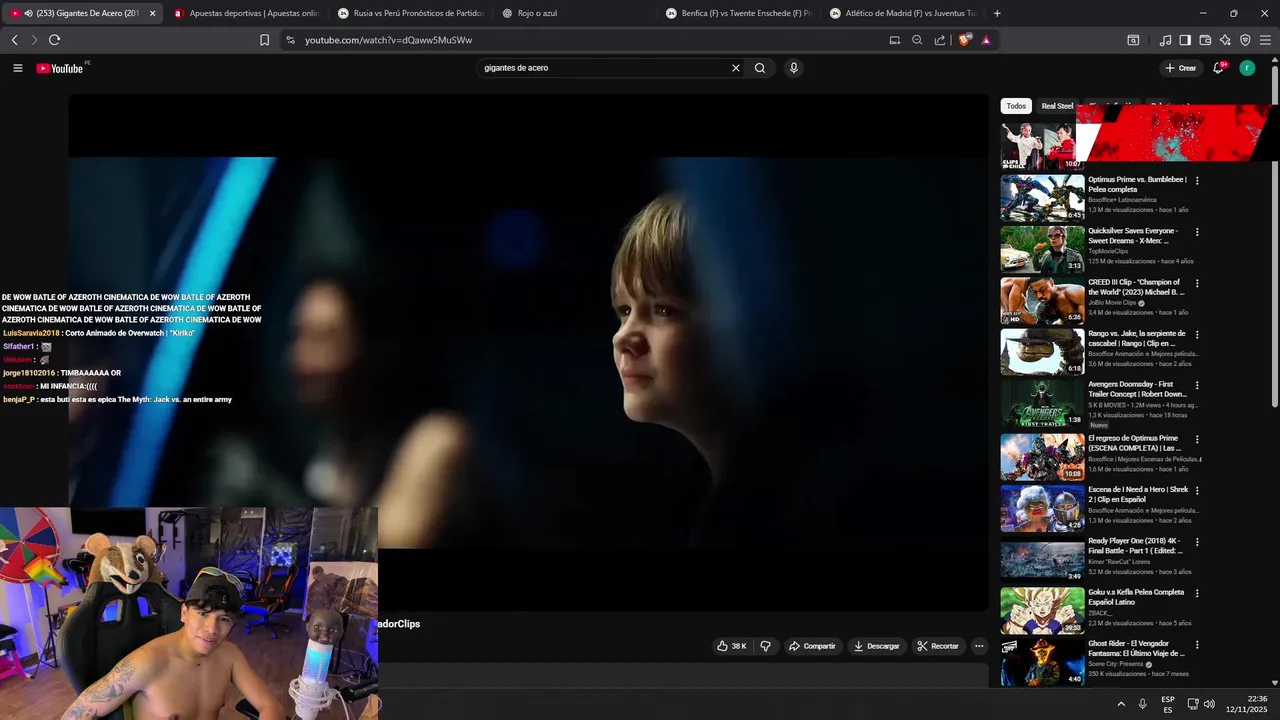Click the Compartir button

point(812,646)
